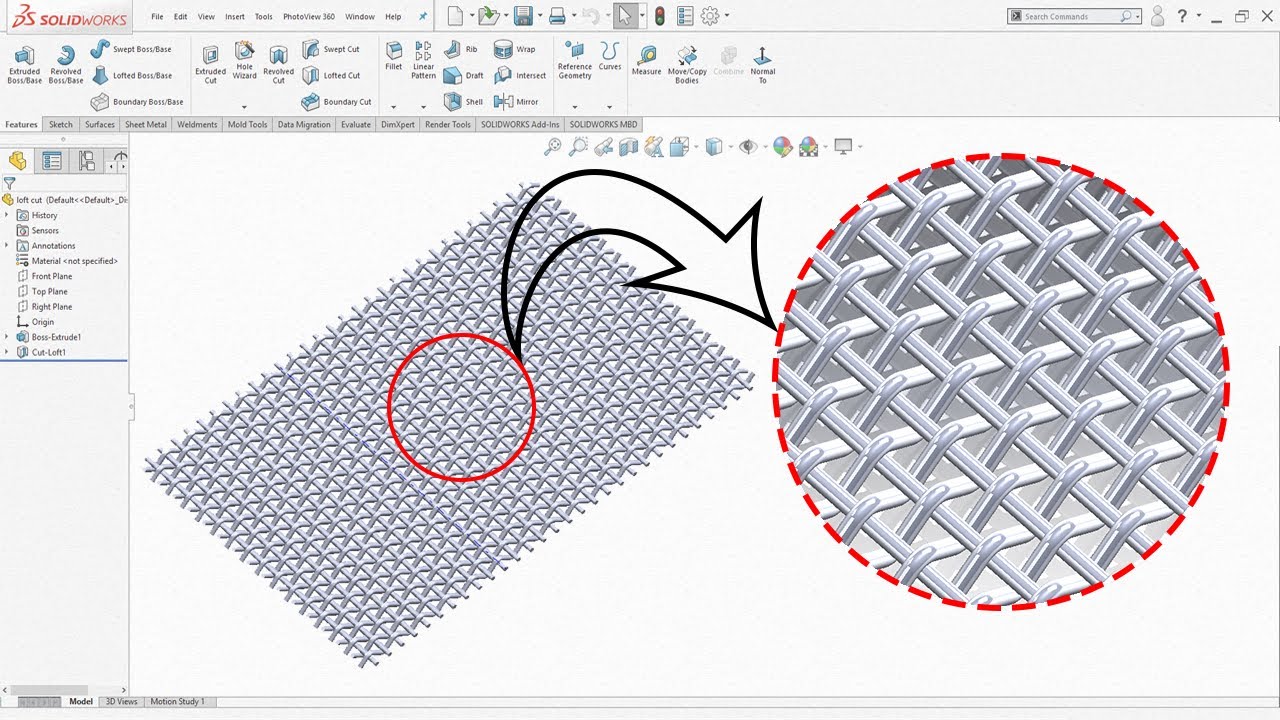Select the Revolved Cut tool

coord(278,65)
